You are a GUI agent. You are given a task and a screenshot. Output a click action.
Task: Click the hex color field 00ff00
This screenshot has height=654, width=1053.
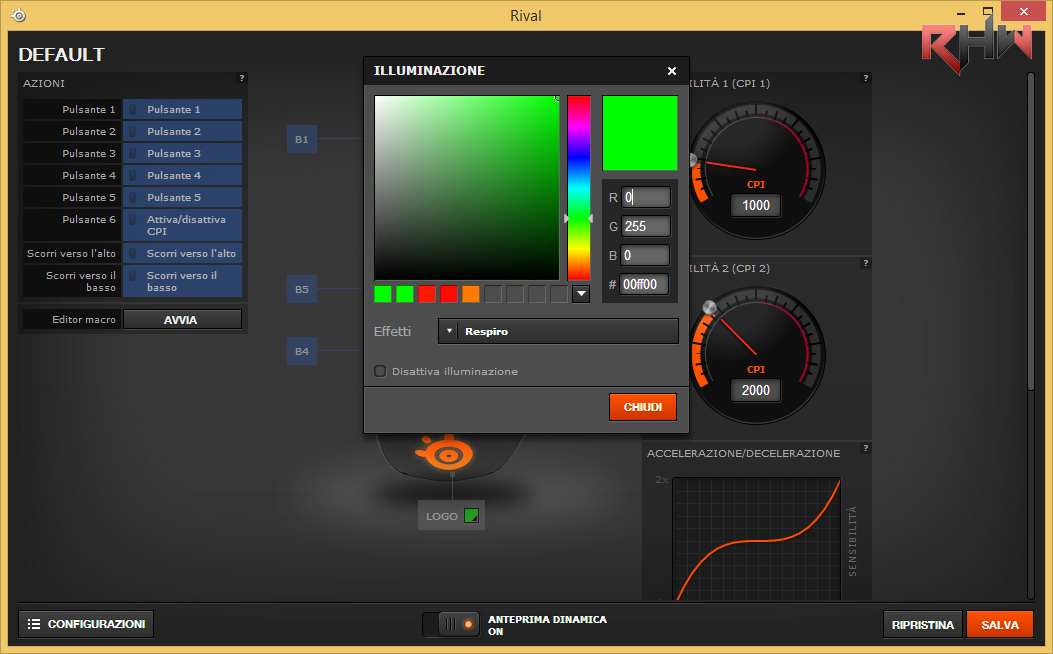644,284
